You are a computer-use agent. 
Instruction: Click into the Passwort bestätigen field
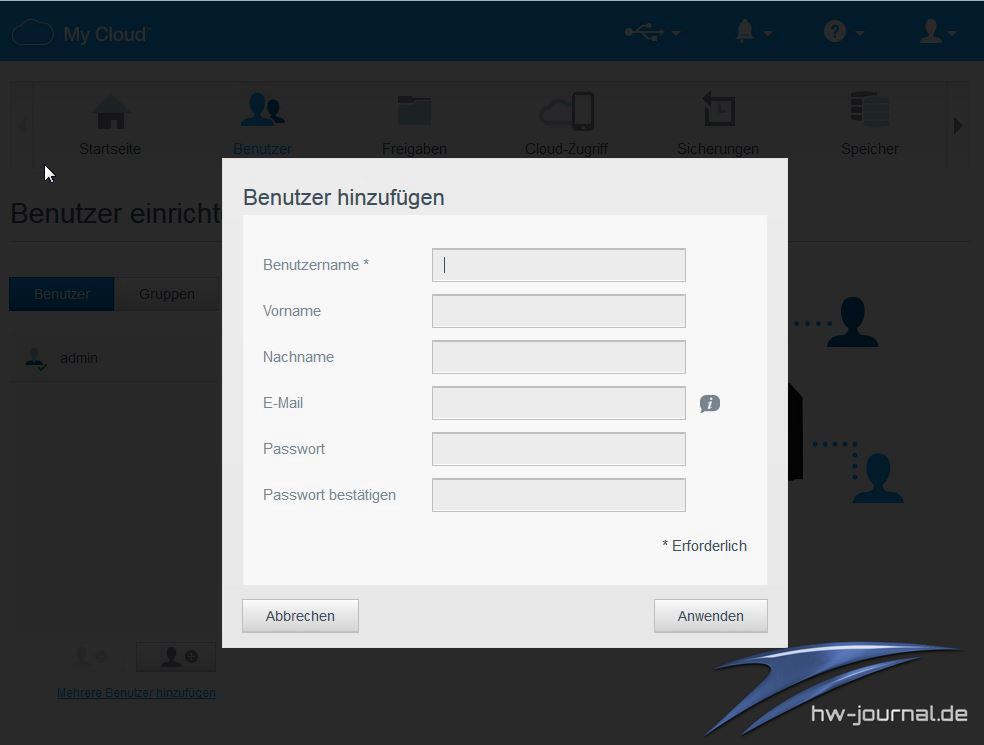[x=558, y=495]
